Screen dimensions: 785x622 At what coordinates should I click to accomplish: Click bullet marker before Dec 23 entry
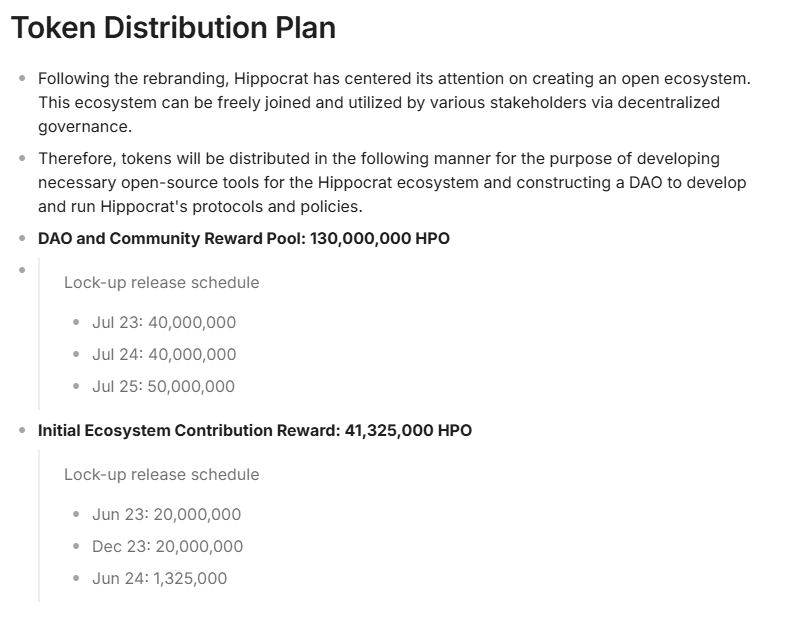tap(76, 546)
